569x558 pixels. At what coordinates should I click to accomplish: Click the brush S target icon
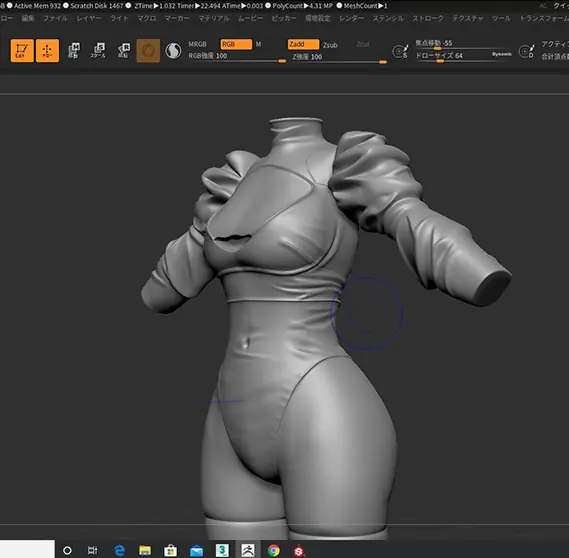[401, 51]
